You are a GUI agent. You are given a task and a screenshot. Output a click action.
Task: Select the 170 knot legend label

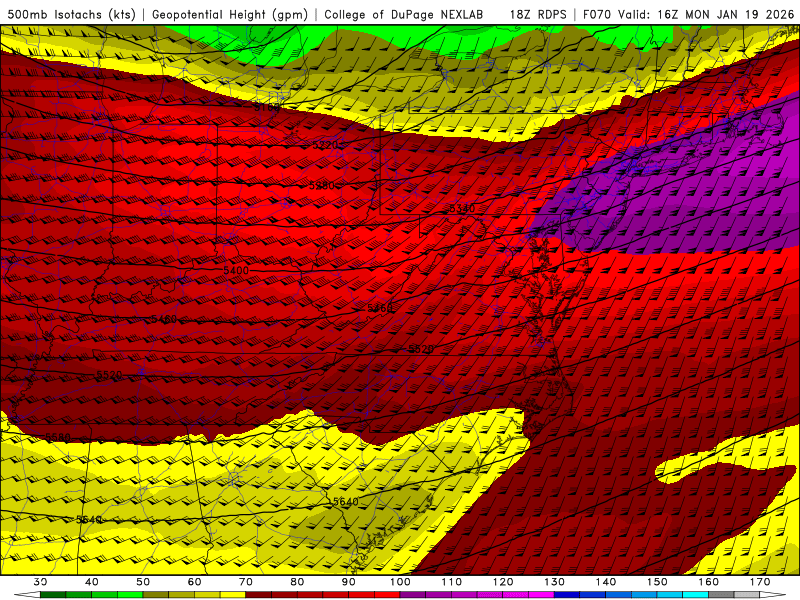click(x=760, y=582)
